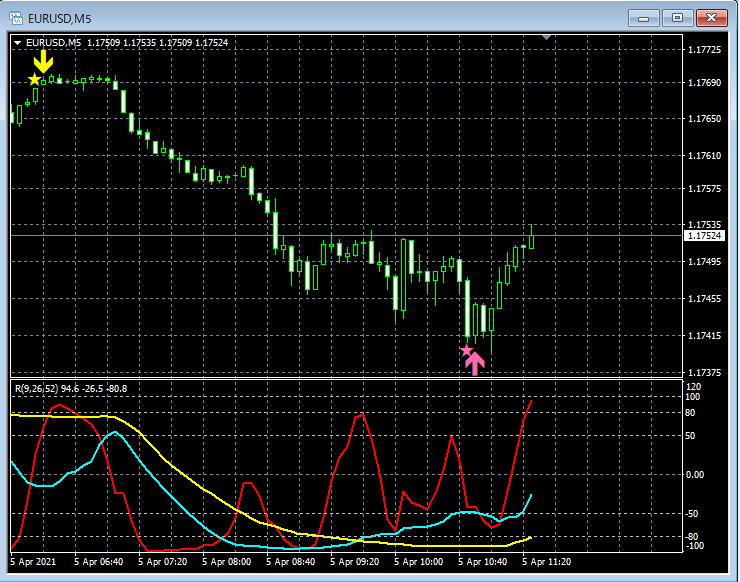
Task: Click the pink star signal marker
Action: (466, 350)
